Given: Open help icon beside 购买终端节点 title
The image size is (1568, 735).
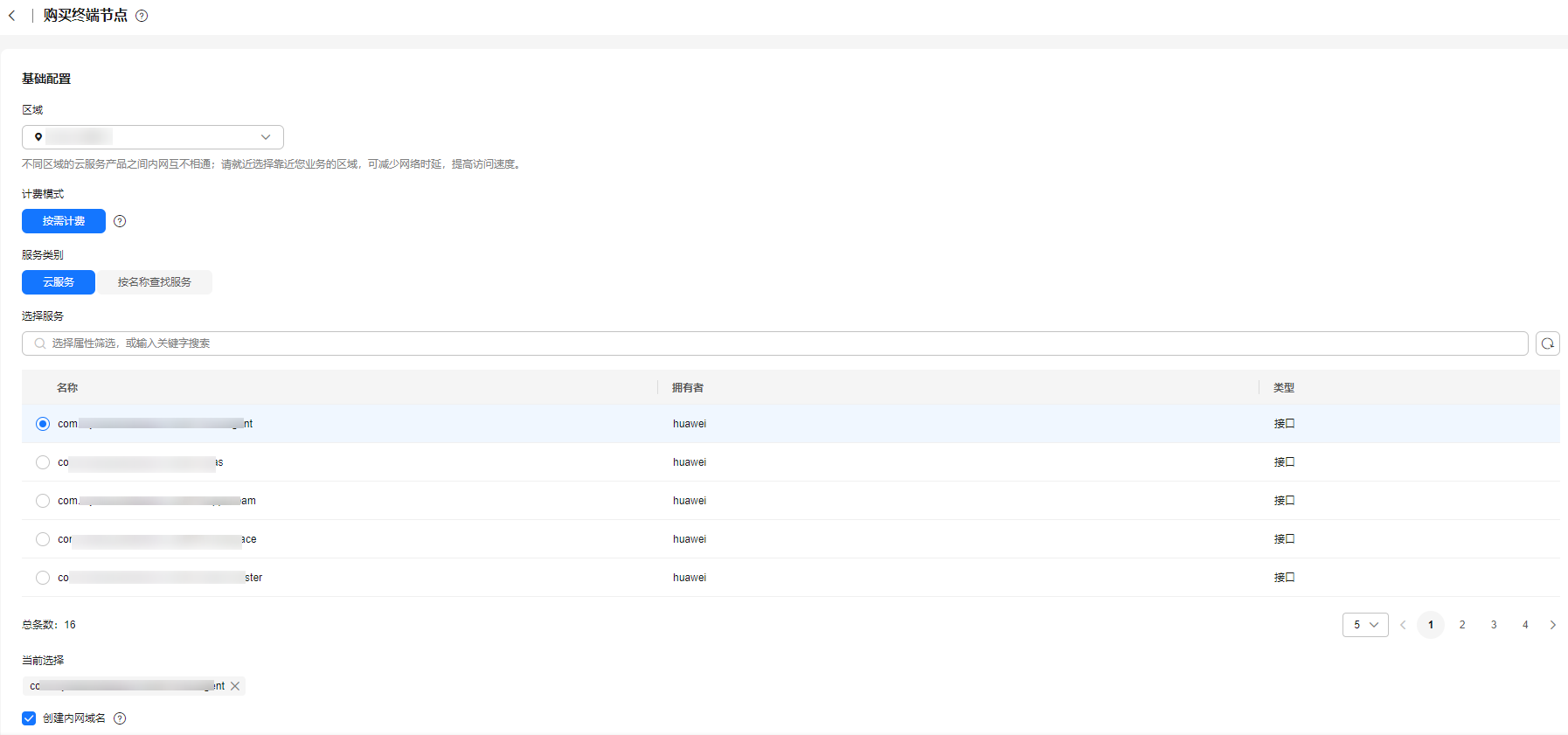Looking at the screenshot, I should 142,16.
